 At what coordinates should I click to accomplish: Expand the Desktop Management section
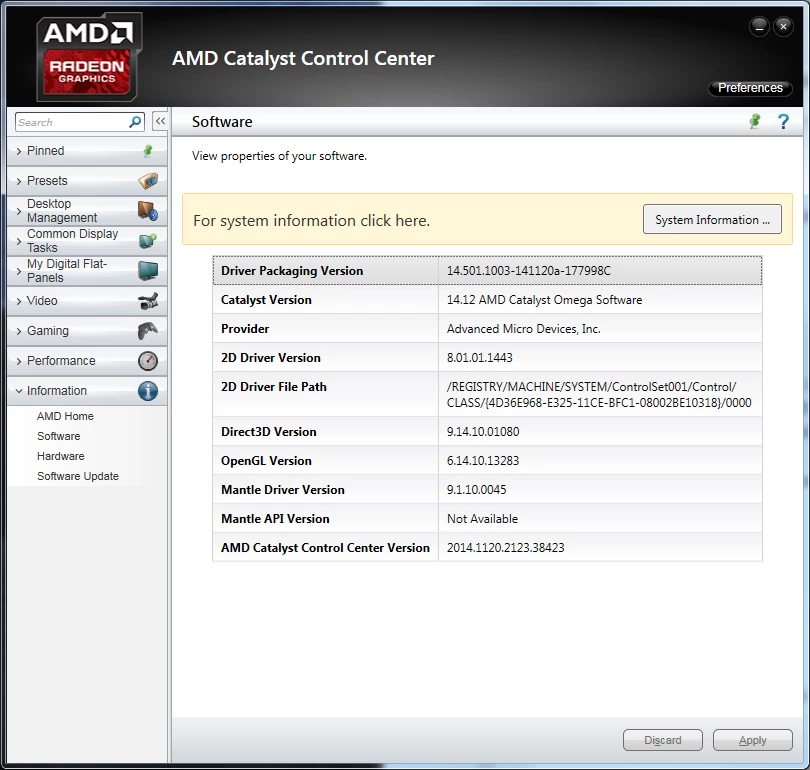87,211
